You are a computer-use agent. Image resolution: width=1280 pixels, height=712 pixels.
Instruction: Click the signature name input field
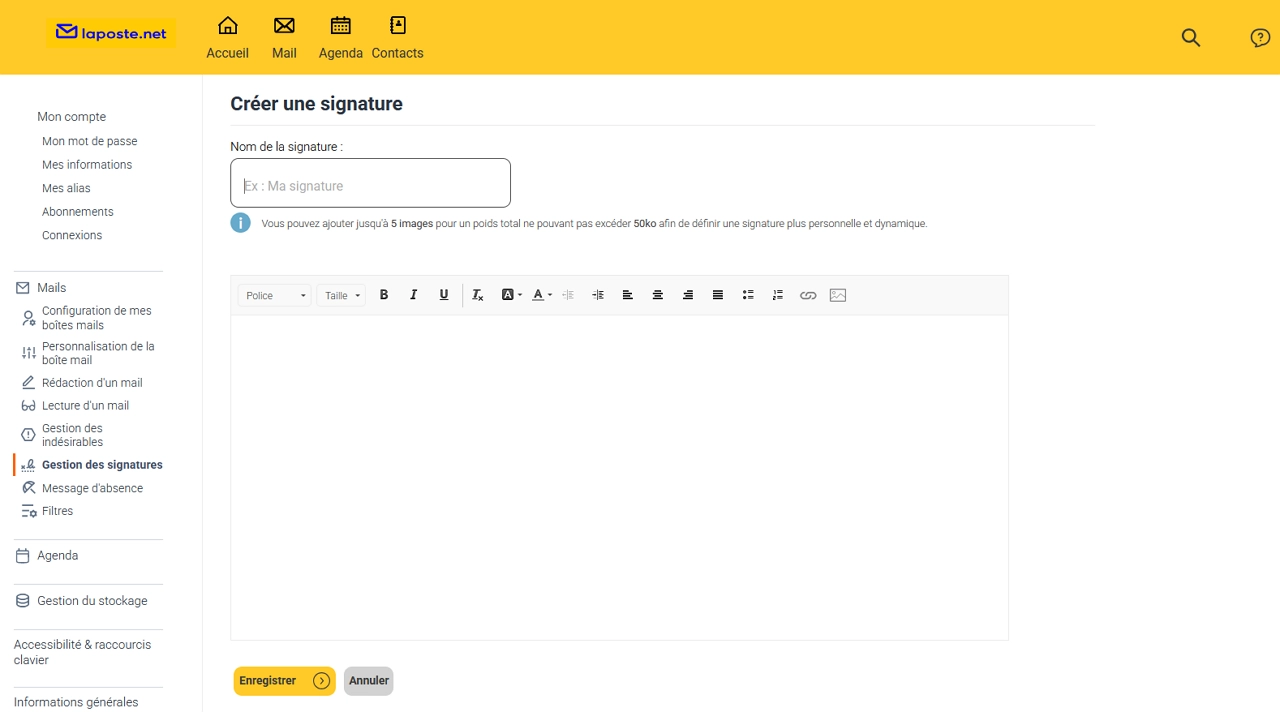[x=370, y=184]
